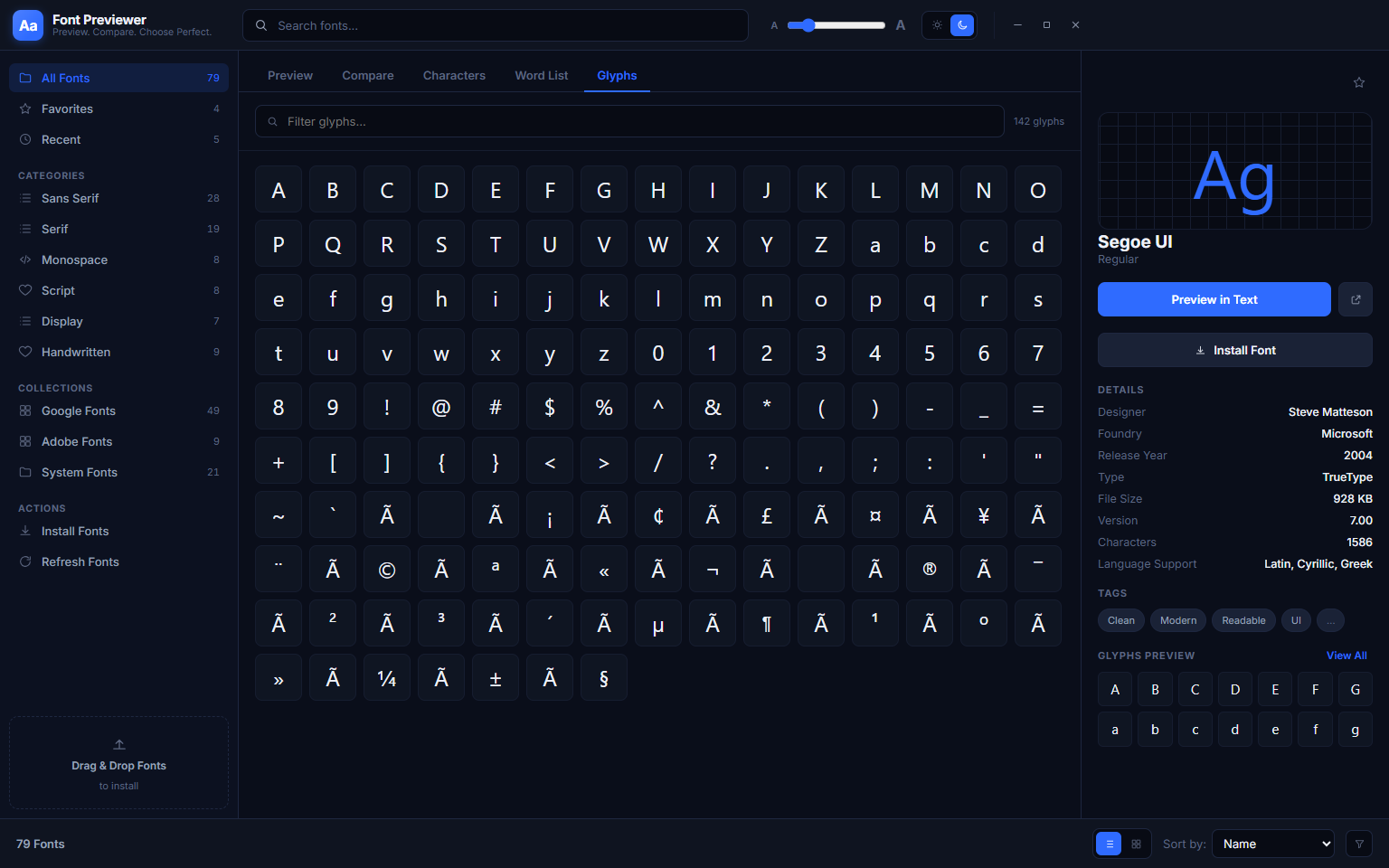Open the filter options funnel icon

pos(1359,844)
